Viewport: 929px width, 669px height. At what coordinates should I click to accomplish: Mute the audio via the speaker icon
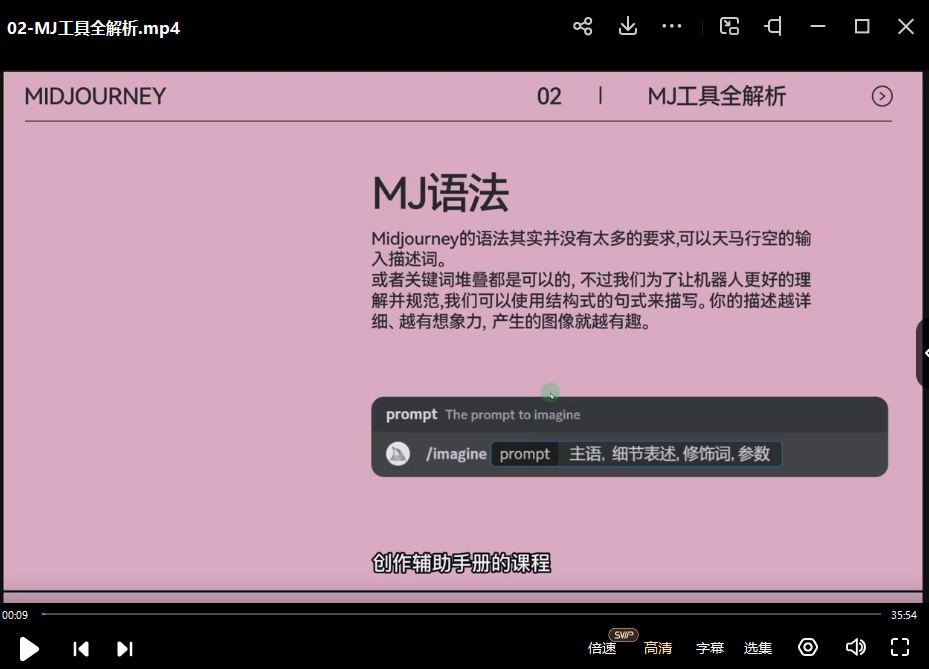pyautogui.click(x=854, y=647)
